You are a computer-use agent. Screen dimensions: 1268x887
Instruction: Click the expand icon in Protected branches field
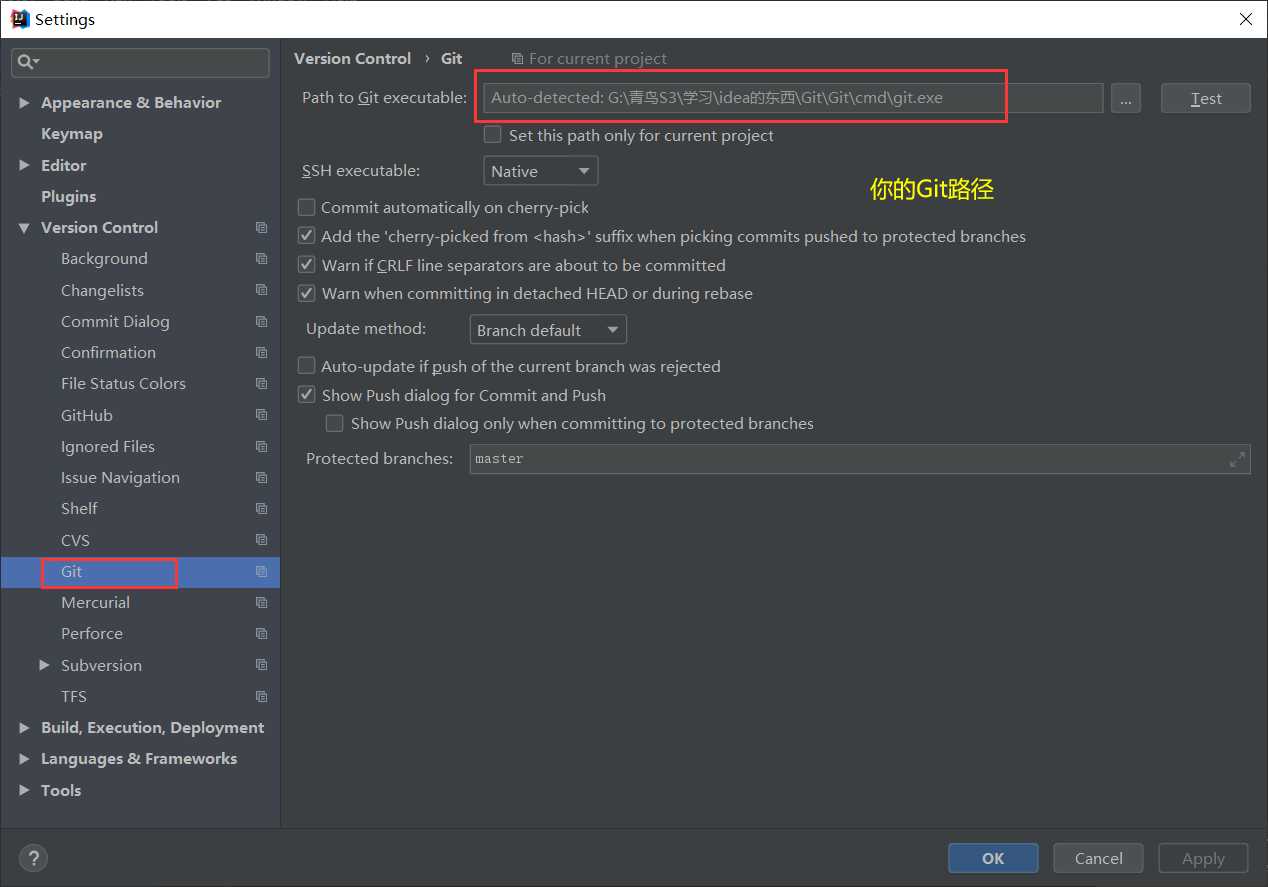click(x=1237, y=459)
